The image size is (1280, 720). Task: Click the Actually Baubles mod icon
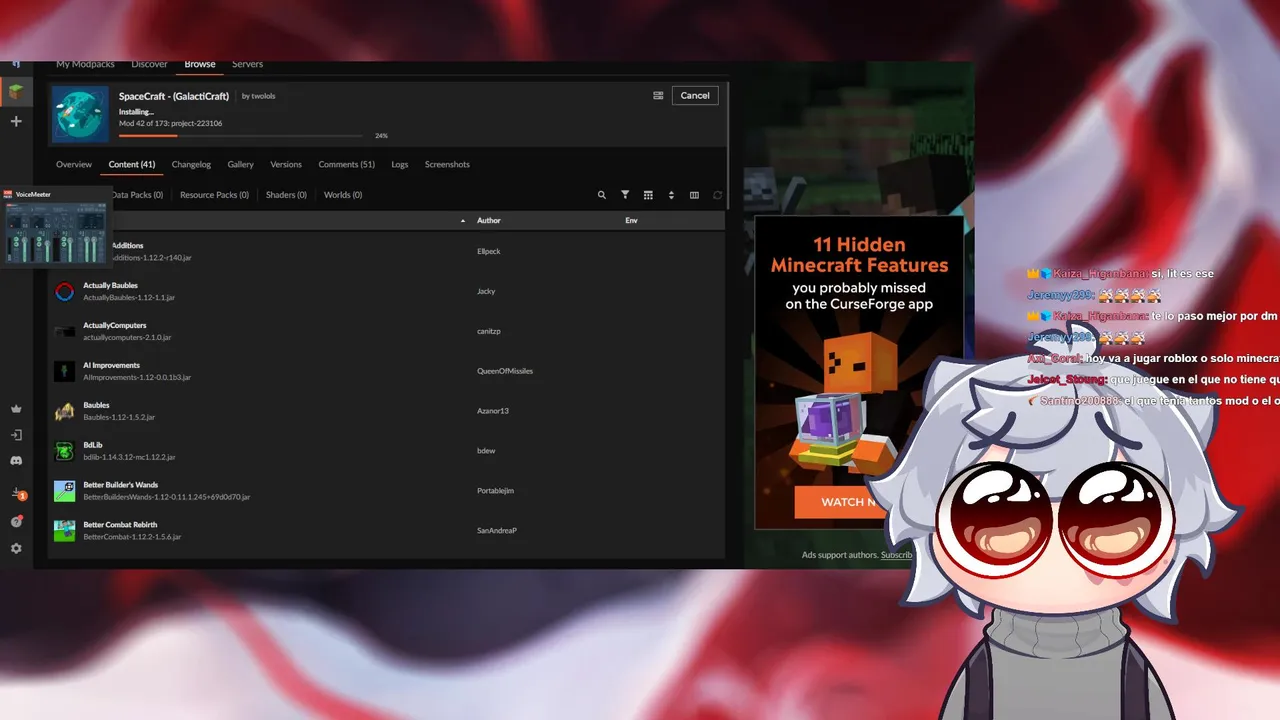point(64,292)
